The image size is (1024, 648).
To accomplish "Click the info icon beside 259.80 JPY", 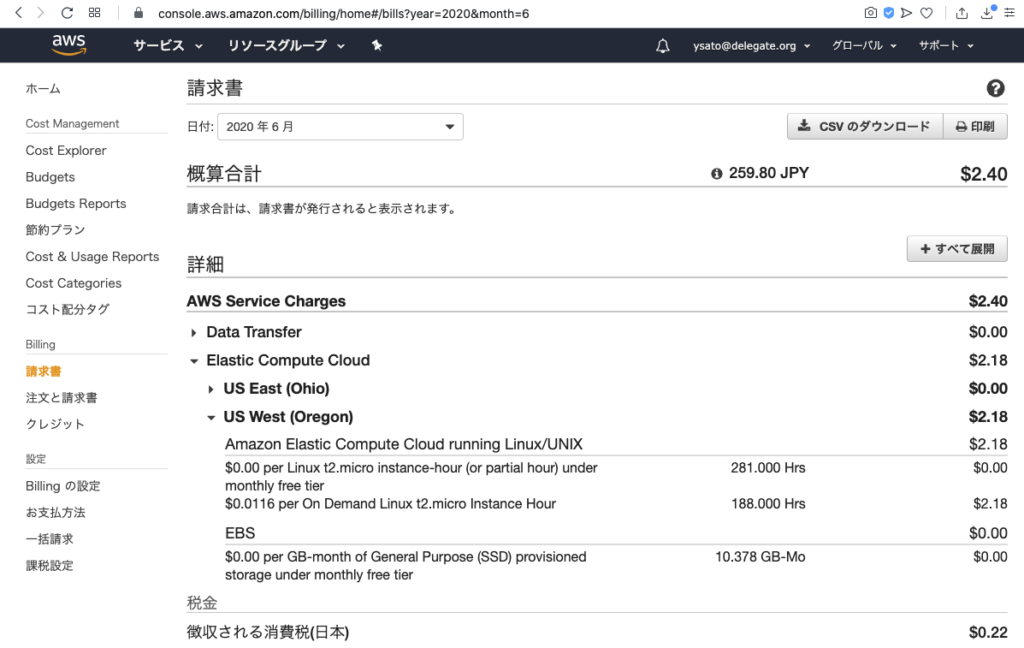I will (x=716, y=174).
